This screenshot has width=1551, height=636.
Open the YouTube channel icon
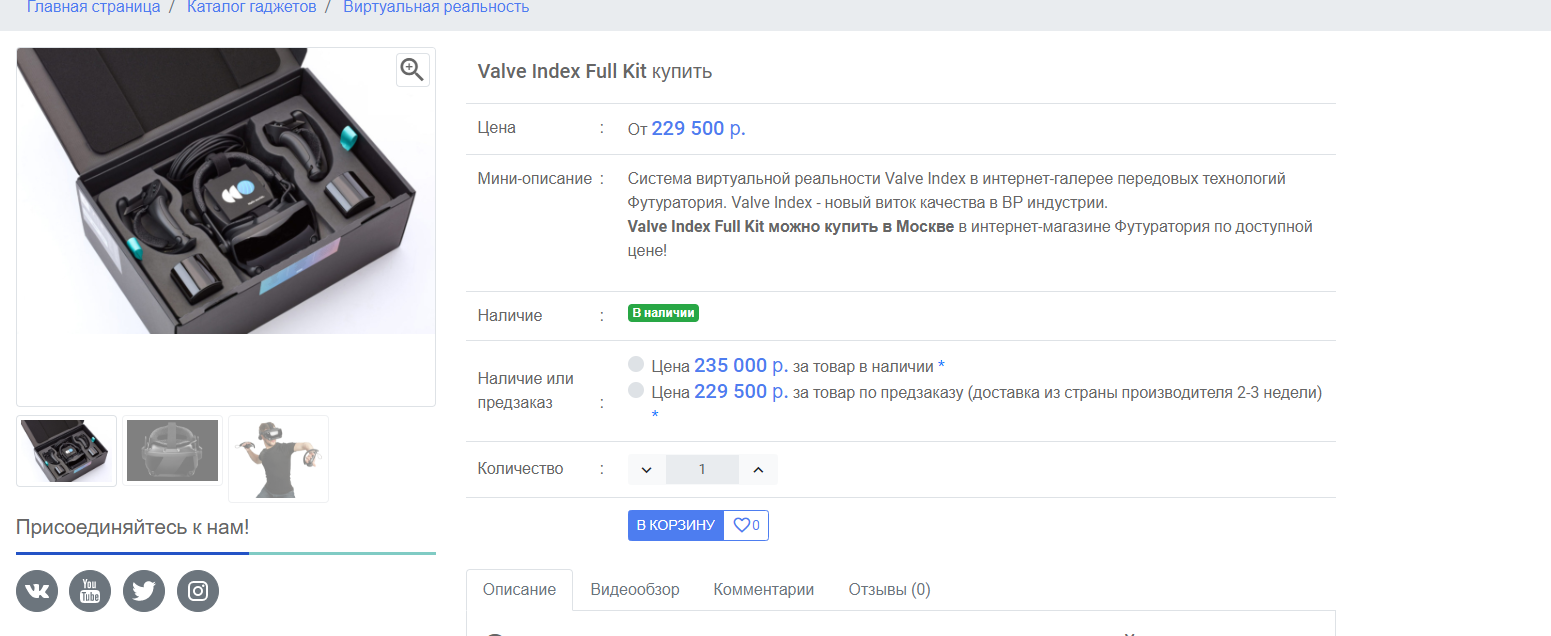tap(90, 591)
